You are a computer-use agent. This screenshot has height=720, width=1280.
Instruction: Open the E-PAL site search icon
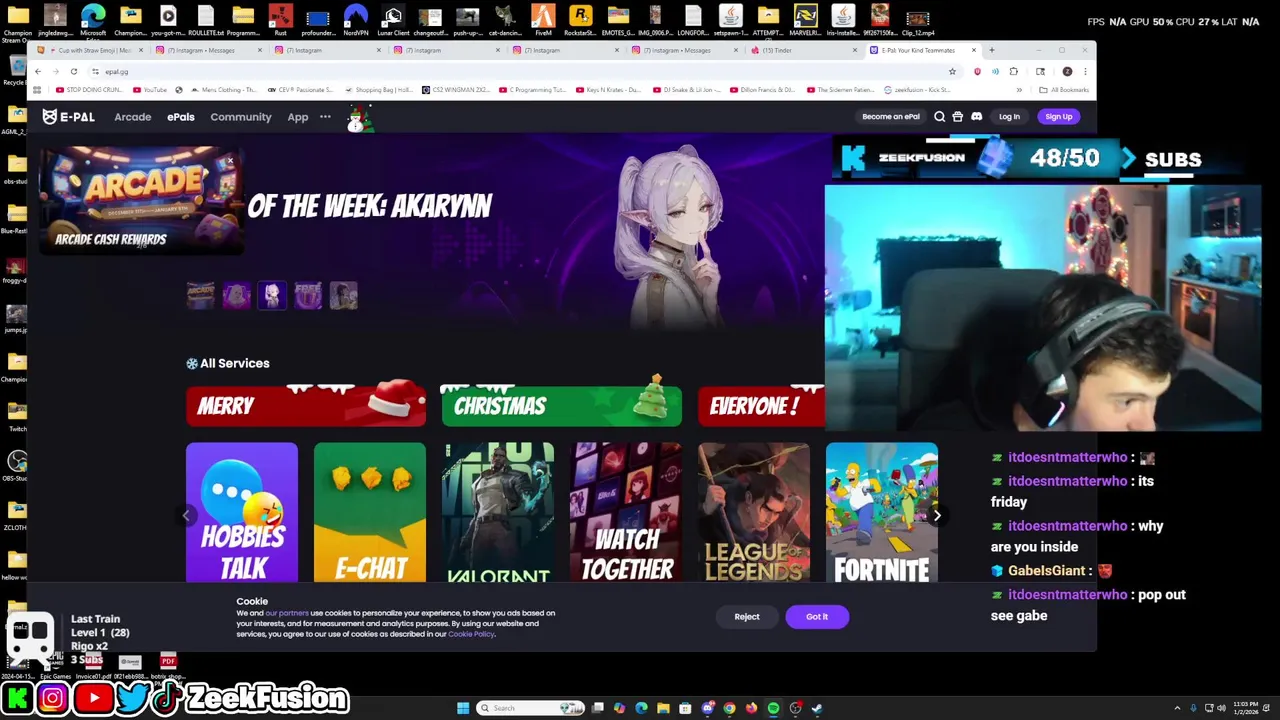click(939, 117)
